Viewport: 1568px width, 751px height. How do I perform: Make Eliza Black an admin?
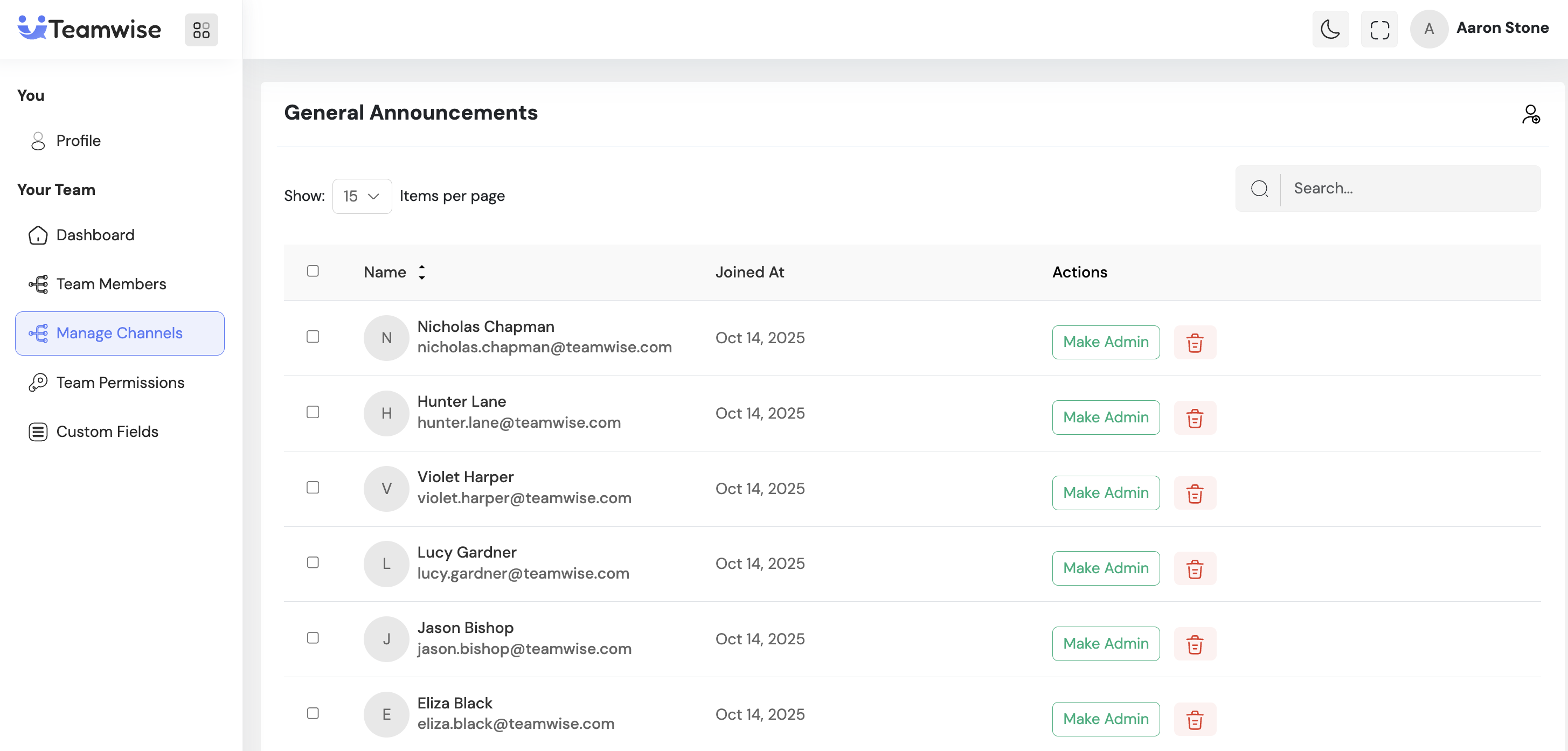(1105, 719)
